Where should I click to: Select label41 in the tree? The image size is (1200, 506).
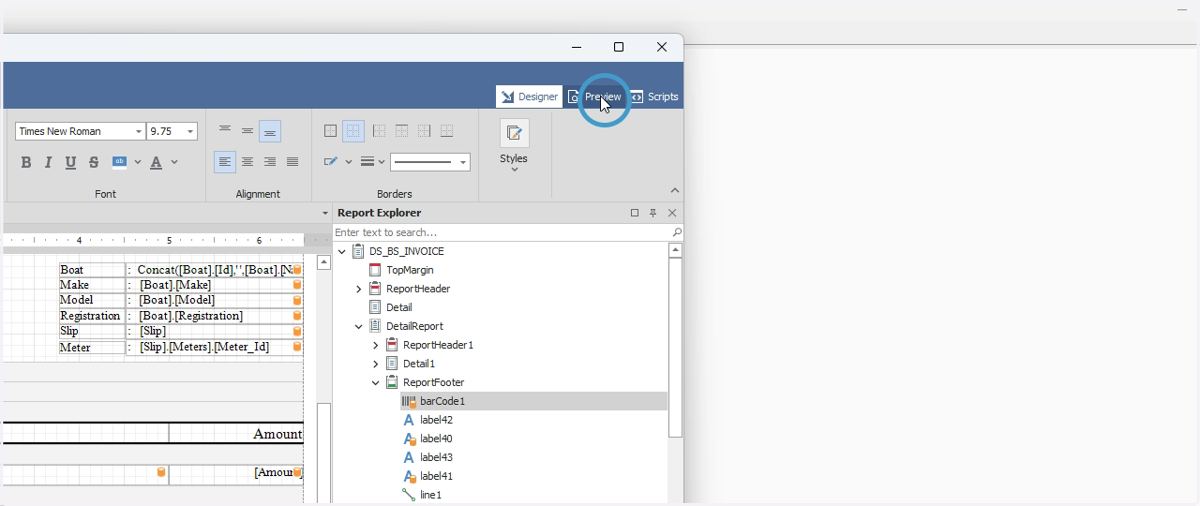click(x=436, y=477)
